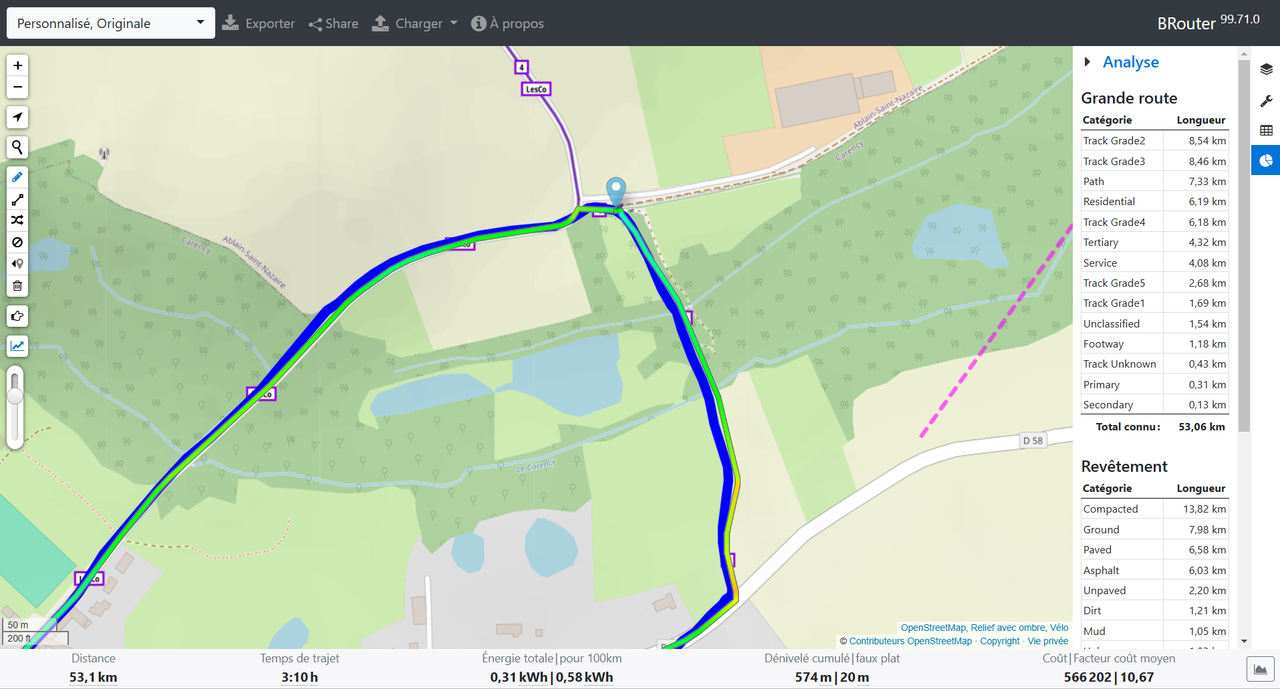Collapse the Analyse section arrow

[1088, 62]
